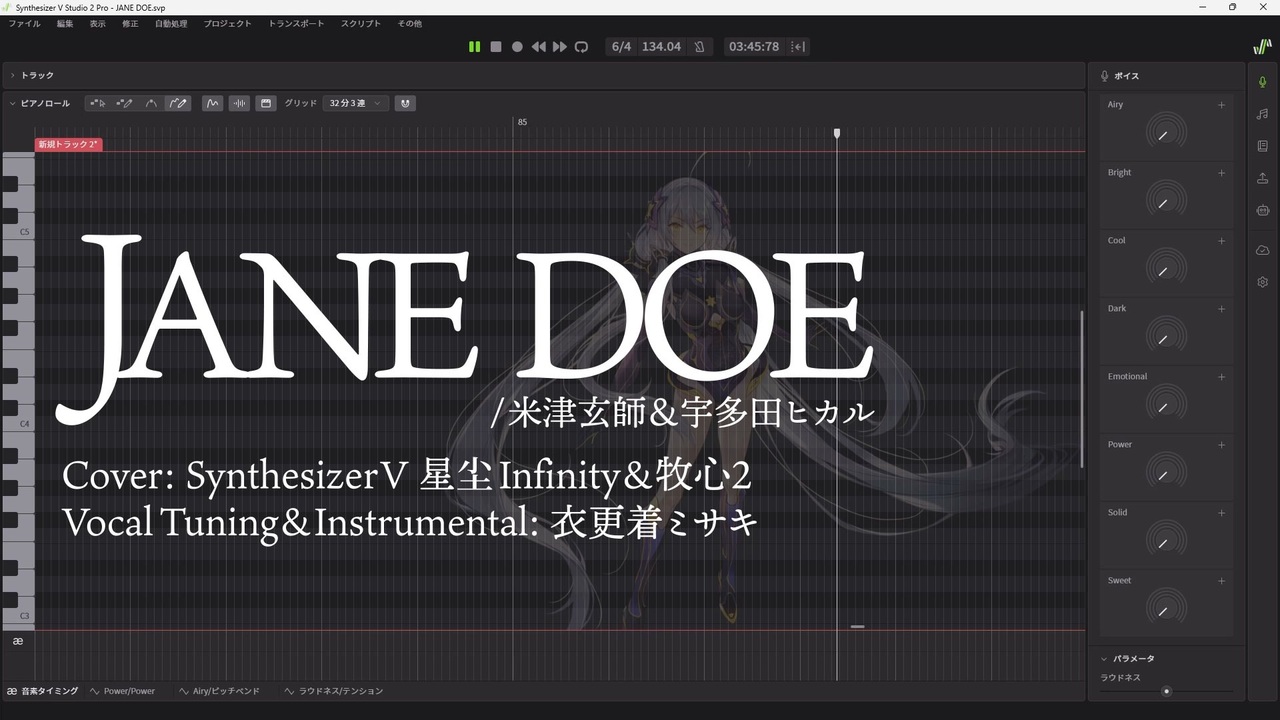Screen dimensions: 1280x720
Task: Select the pitch pencil drawing tool
Action: coord(177,103)
